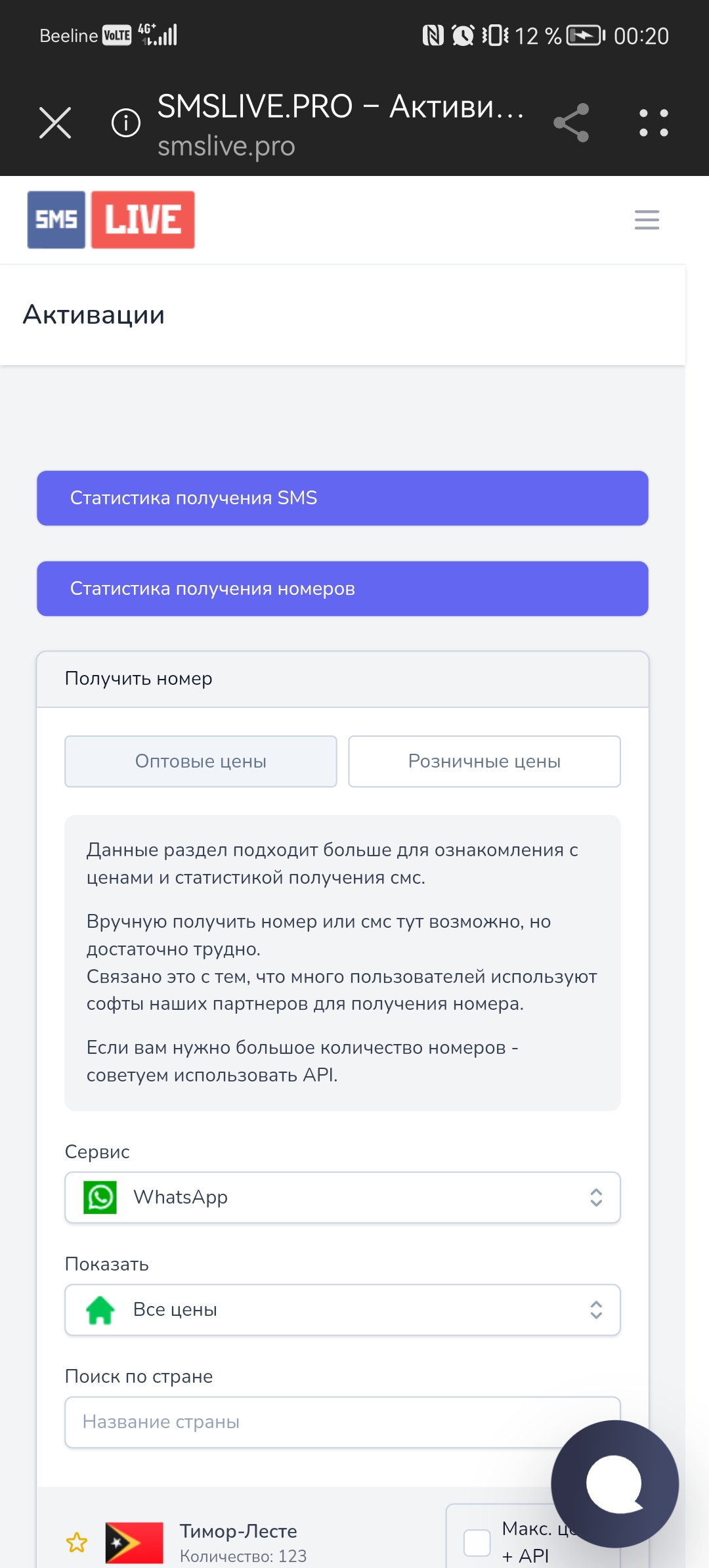
Task: Click the SMS LIVE logo
Action: pyautogui.click(x=111, y=220)
